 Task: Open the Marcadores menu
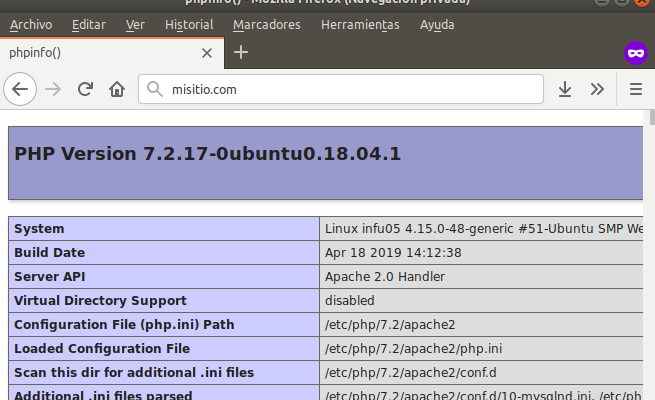pos(267,25)
